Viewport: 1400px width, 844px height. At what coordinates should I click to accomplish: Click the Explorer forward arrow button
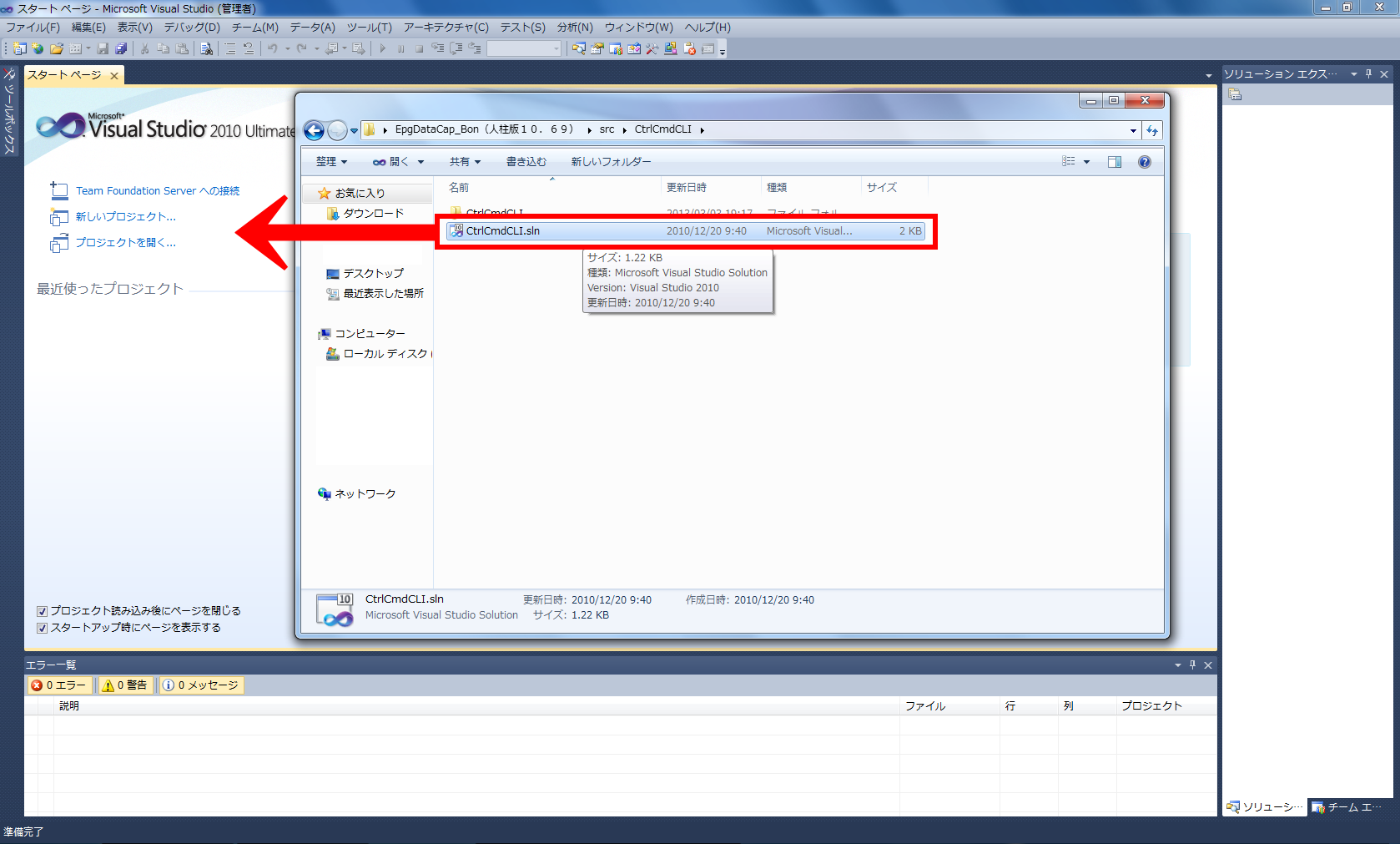[x=337, y=130]
